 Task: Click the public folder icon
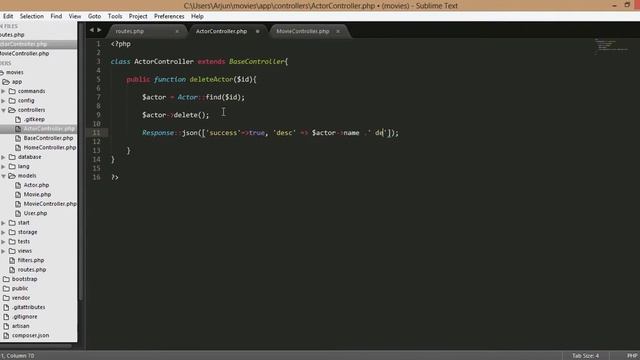6,288
